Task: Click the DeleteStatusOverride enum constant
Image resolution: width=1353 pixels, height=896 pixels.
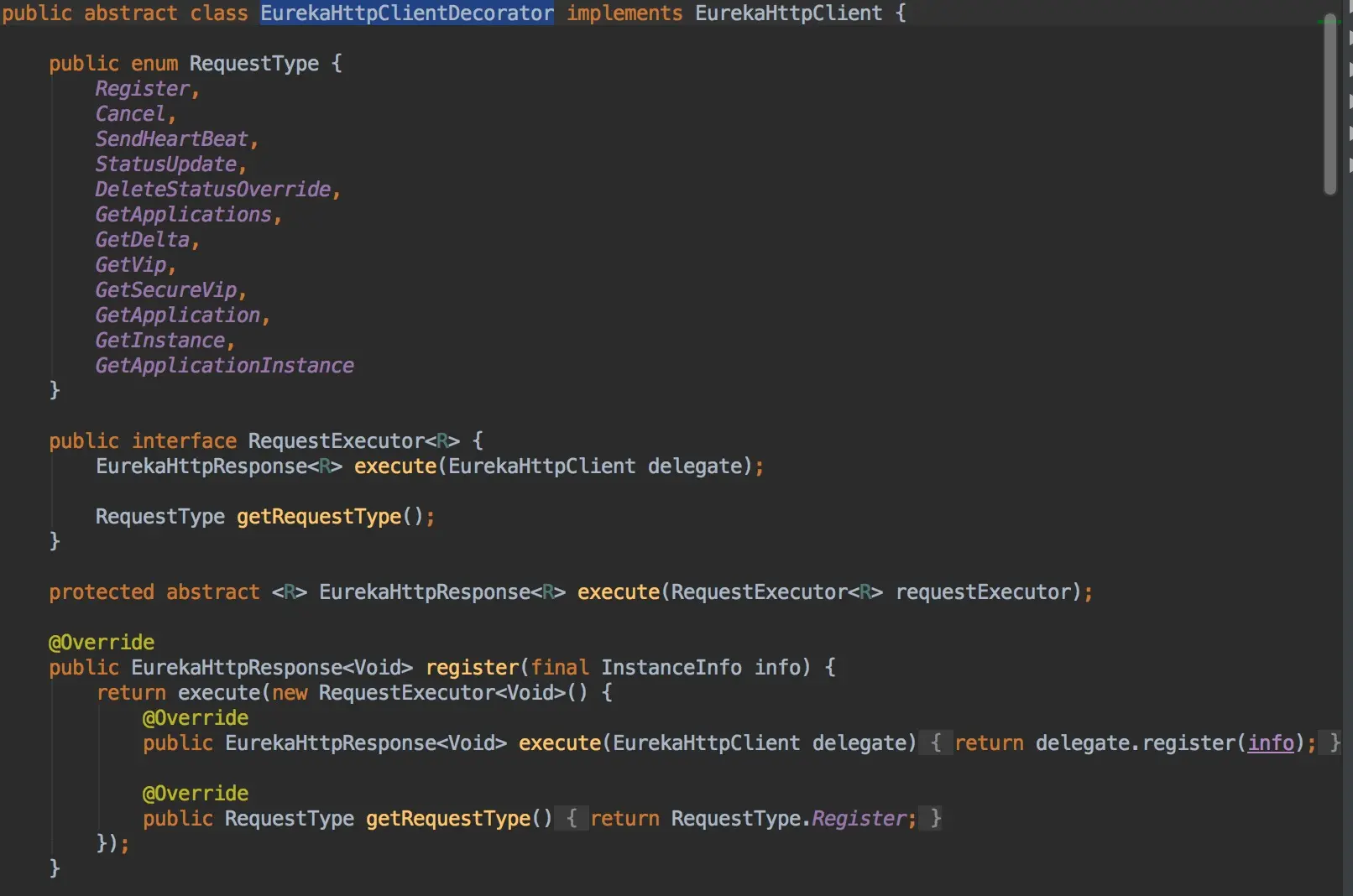Action: 213,190
